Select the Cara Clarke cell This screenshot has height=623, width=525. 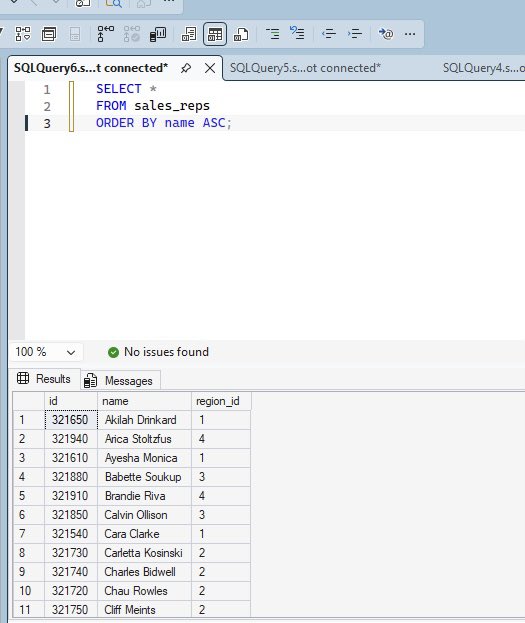tap(144, 534)
